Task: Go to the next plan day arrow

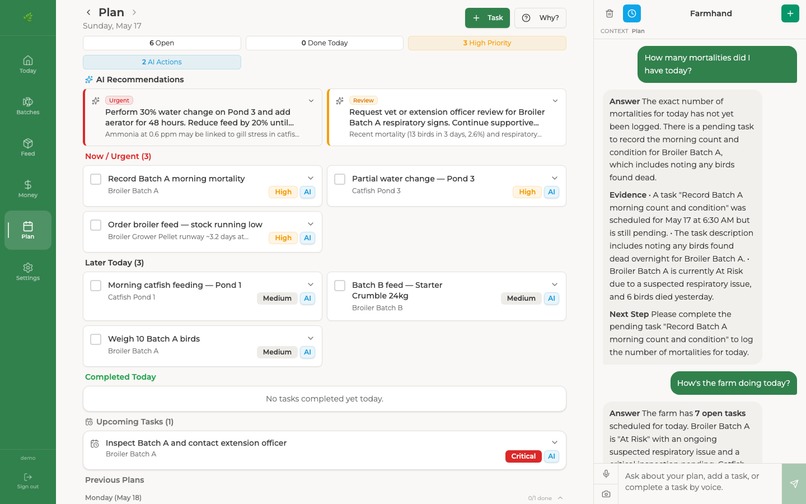Action: [134, 12]
